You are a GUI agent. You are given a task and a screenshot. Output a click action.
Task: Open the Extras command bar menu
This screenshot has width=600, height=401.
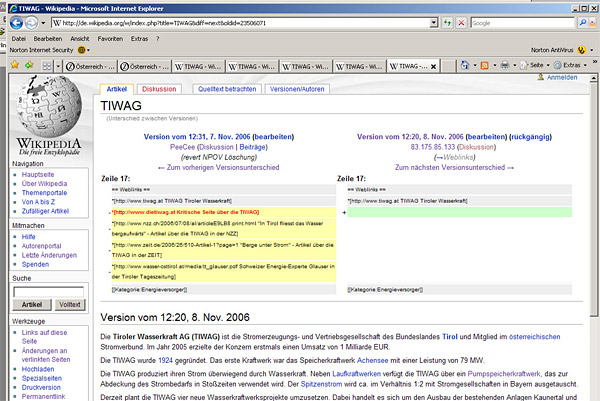[570, 65]
